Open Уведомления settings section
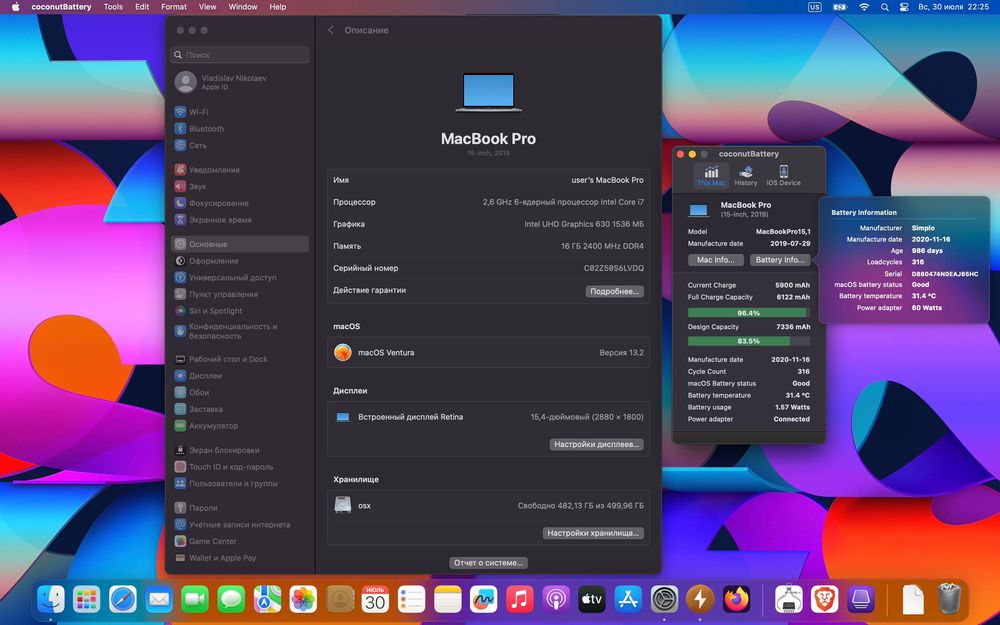This screenshot has height=625, width=1000. coord(240,170)
